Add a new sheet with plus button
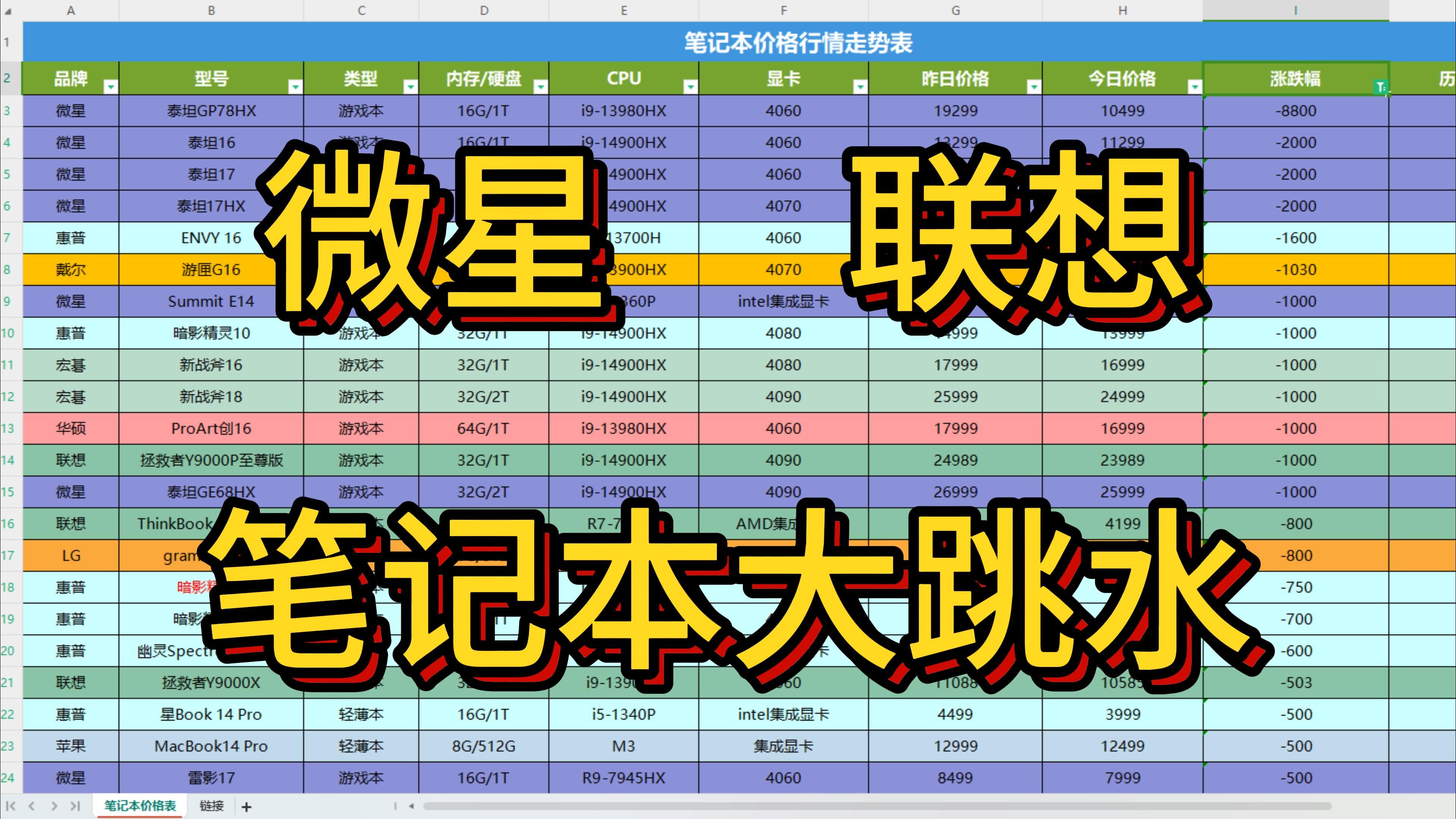 point(246,806)
